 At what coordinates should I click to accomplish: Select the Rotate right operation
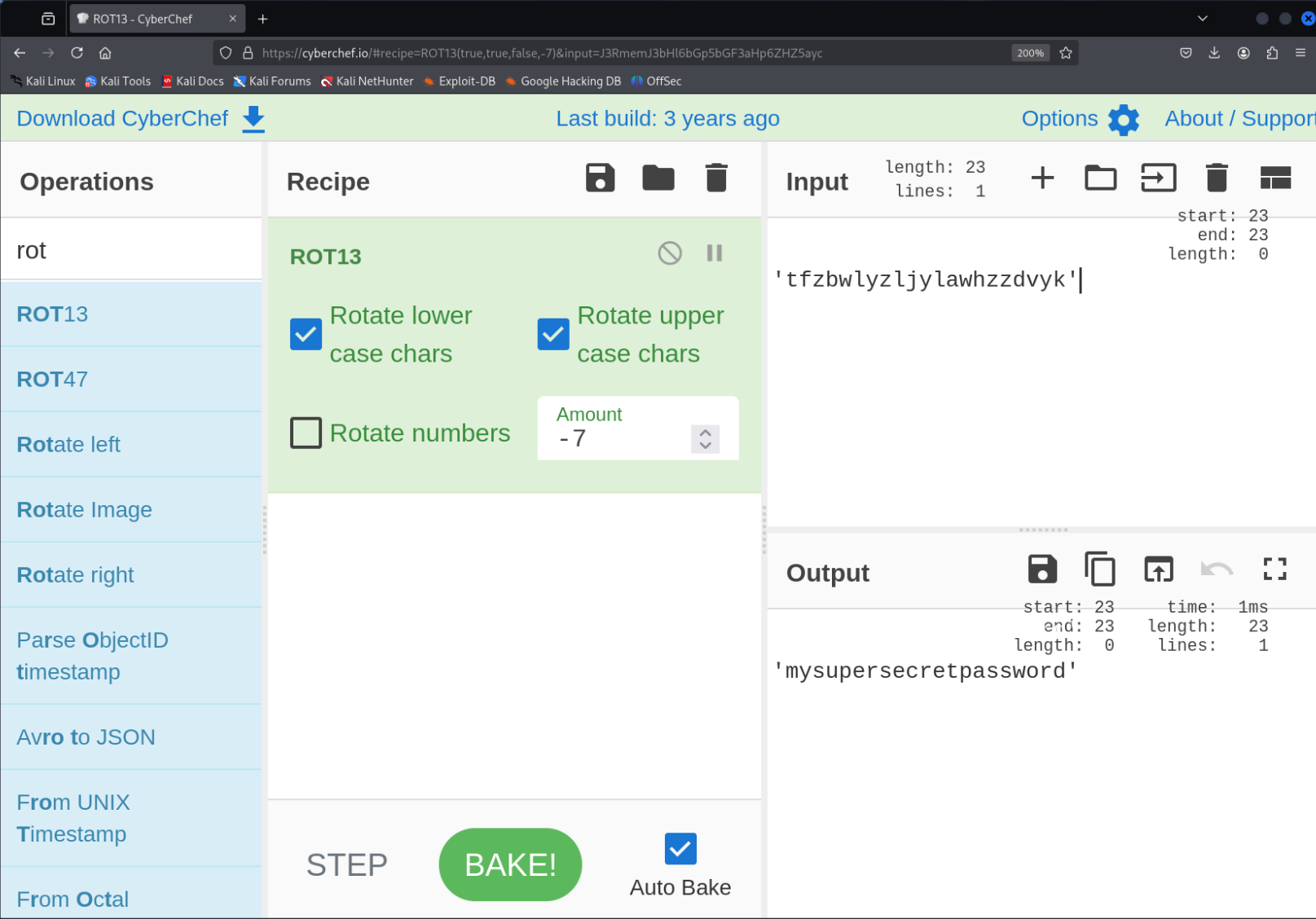pyautogui.click(x=131, y=575)
